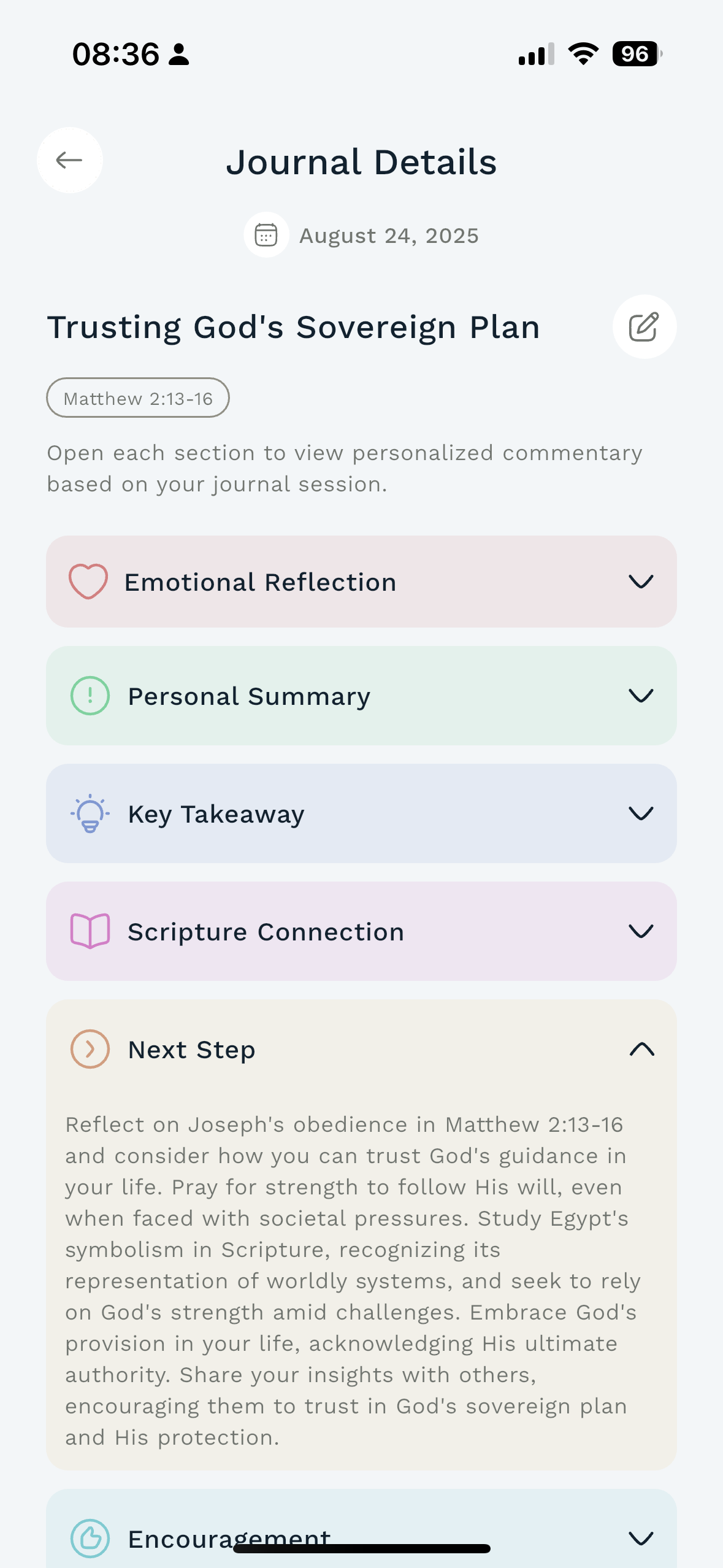
Task: Tap the Matthew 2:13-16 verse tag
Action: 138,398
